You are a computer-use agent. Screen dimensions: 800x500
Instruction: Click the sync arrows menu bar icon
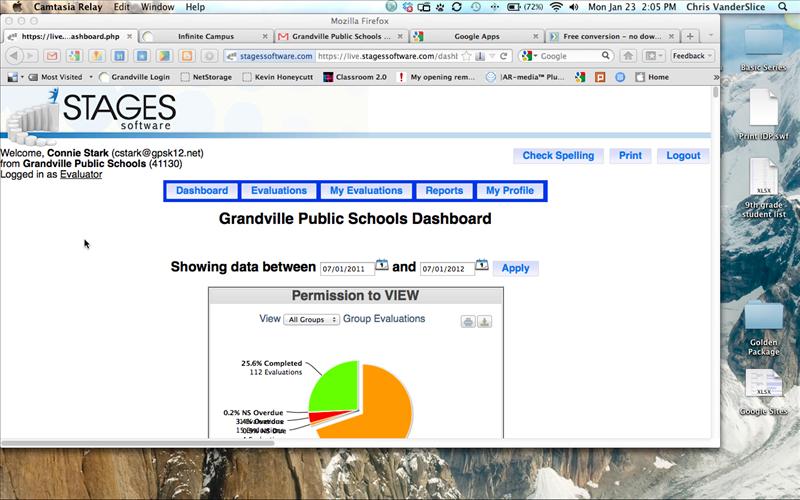(x=457, y=7)
